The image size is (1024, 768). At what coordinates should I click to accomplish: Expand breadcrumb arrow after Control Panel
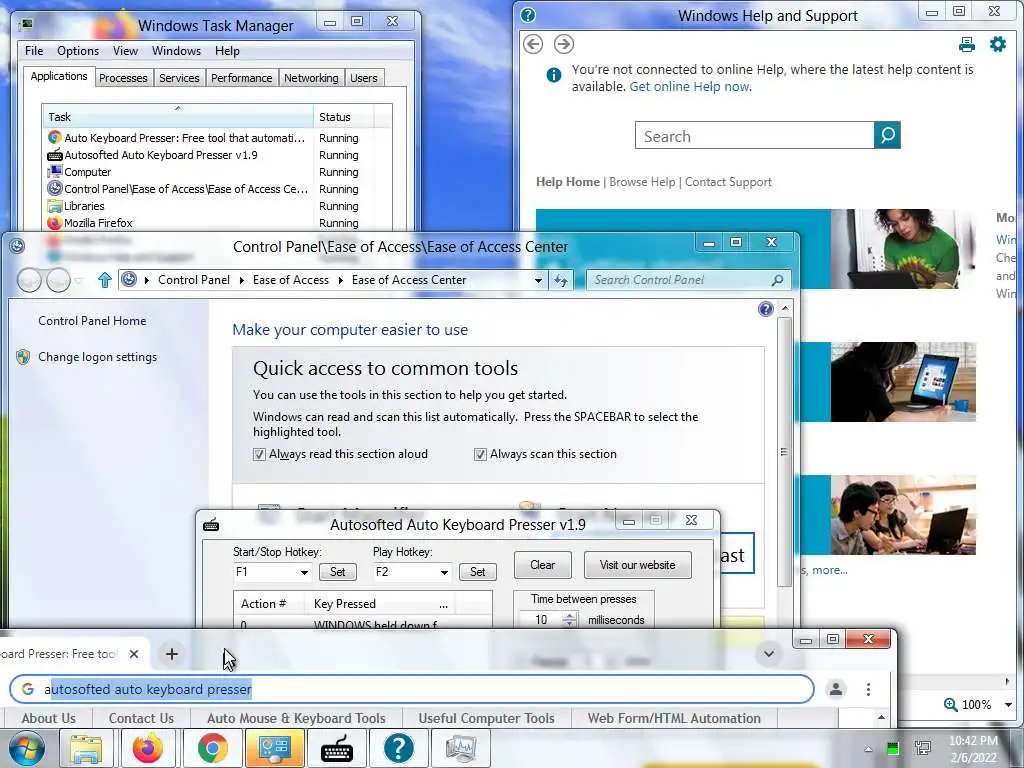click(242, 280)
